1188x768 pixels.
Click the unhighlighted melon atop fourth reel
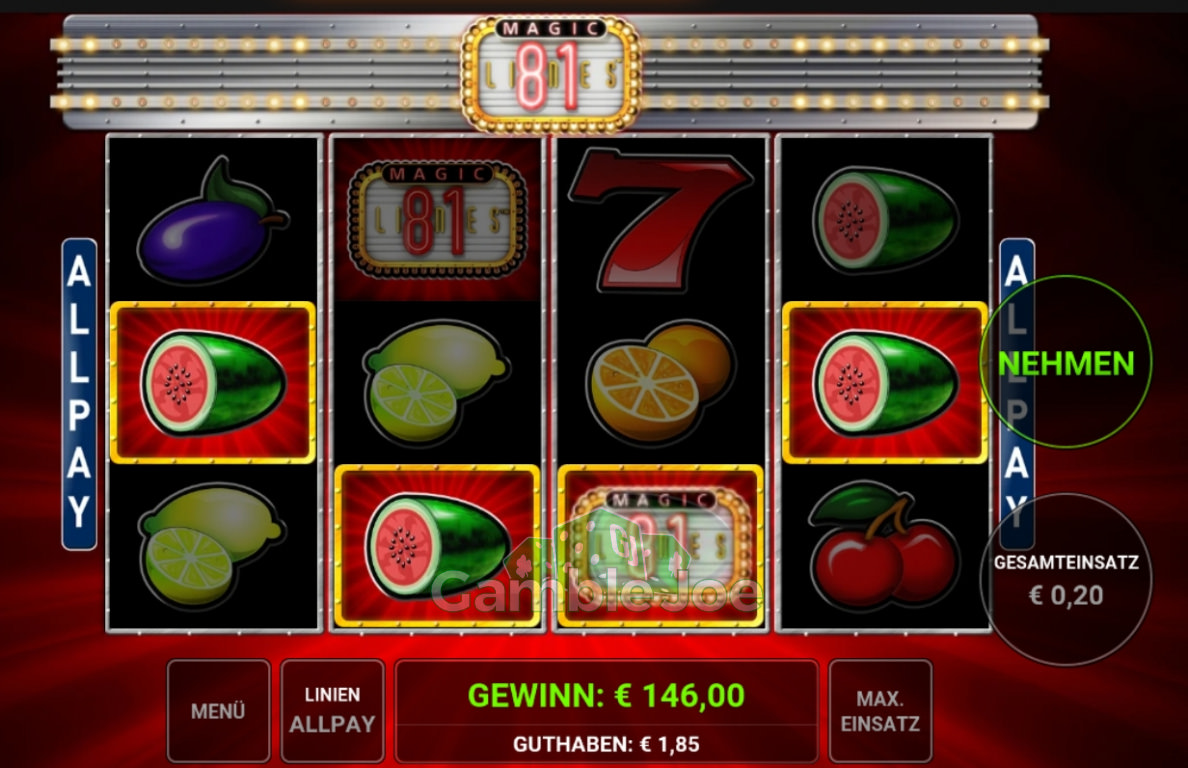pos(884,220)
